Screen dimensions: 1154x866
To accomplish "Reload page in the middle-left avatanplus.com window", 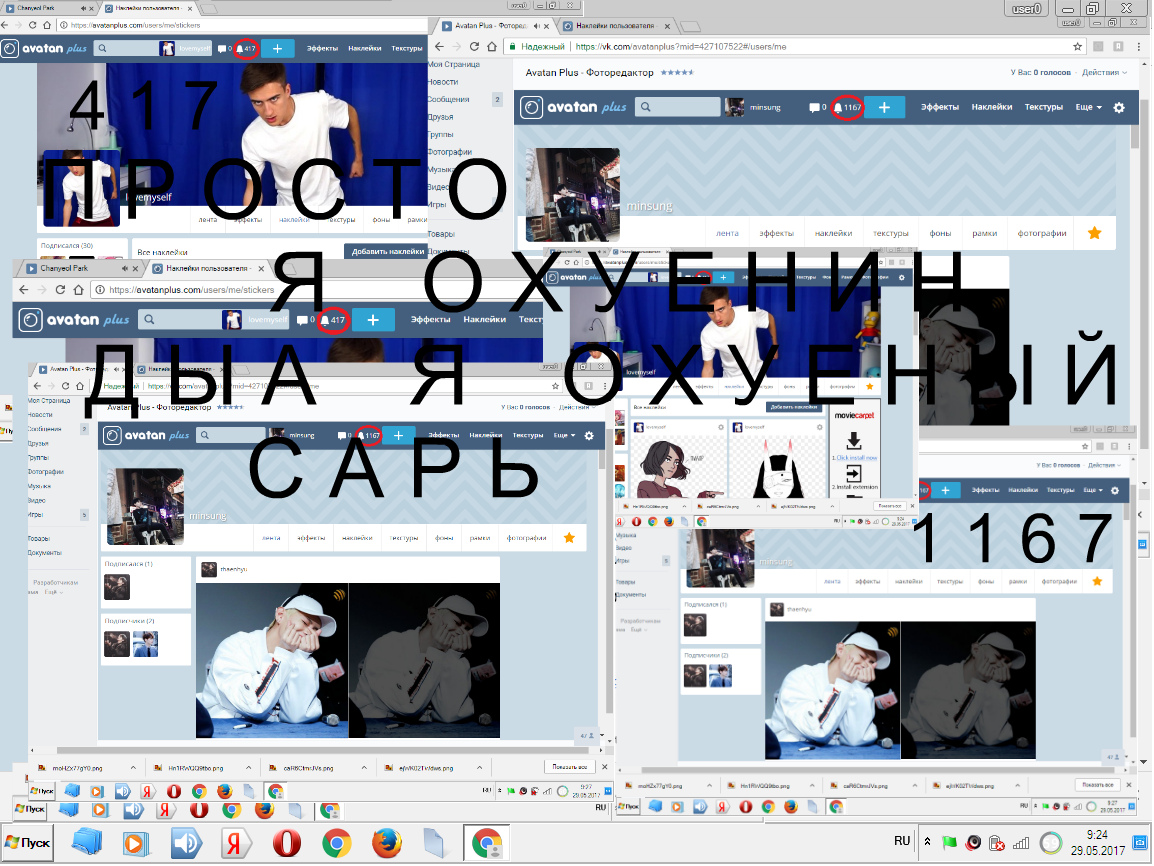I will [x=60, y=290].
